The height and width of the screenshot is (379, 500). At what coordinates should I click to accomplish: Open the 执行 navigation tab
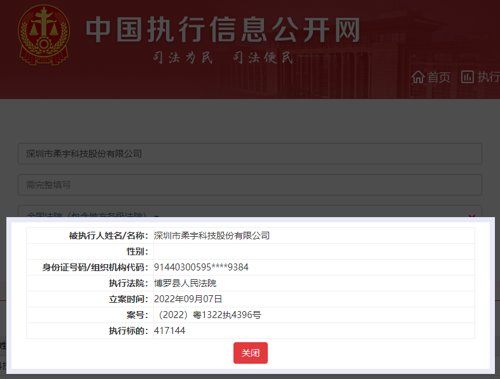480,77
